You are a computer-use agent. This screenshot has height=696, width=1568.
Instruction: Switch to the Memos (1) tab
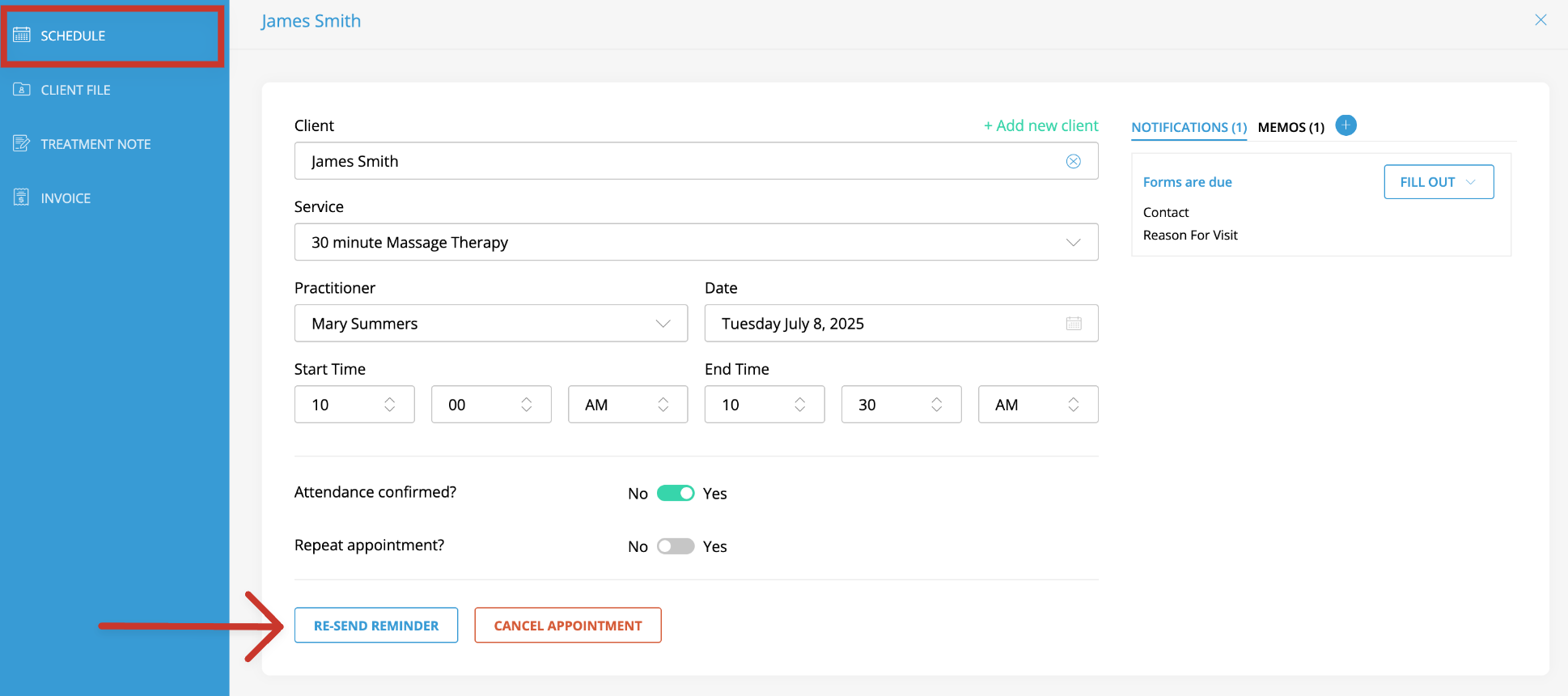click(x=1291, y=127)
